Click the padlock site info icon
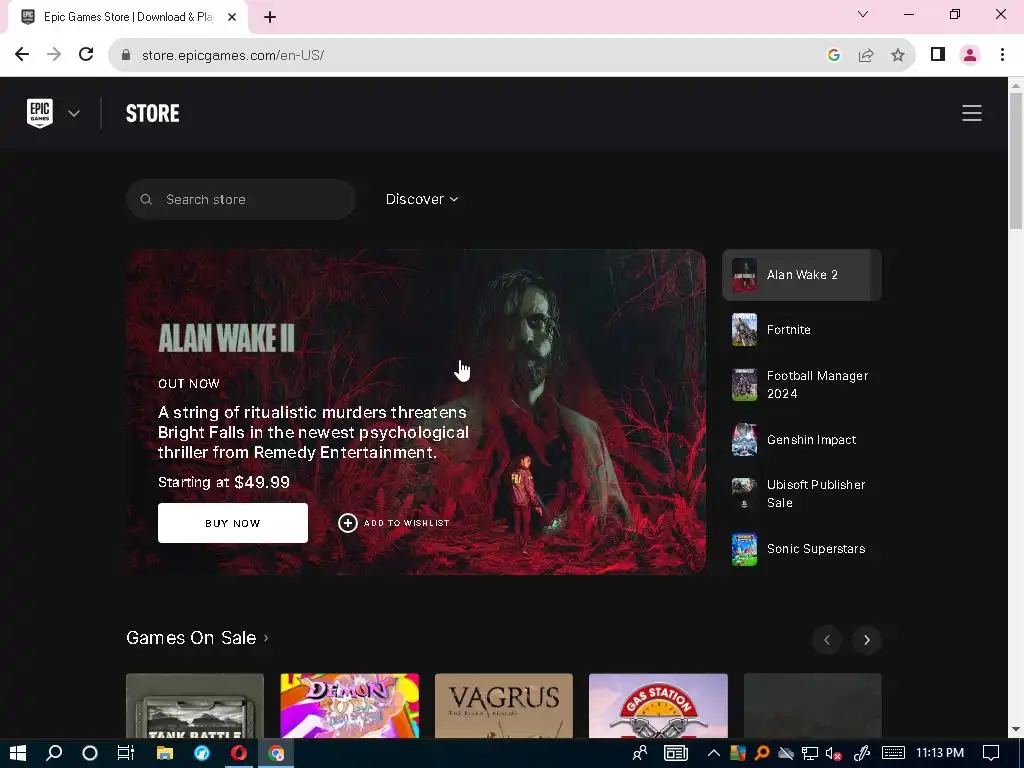Viewport: 1024px width, 768px height. (126, 55)
